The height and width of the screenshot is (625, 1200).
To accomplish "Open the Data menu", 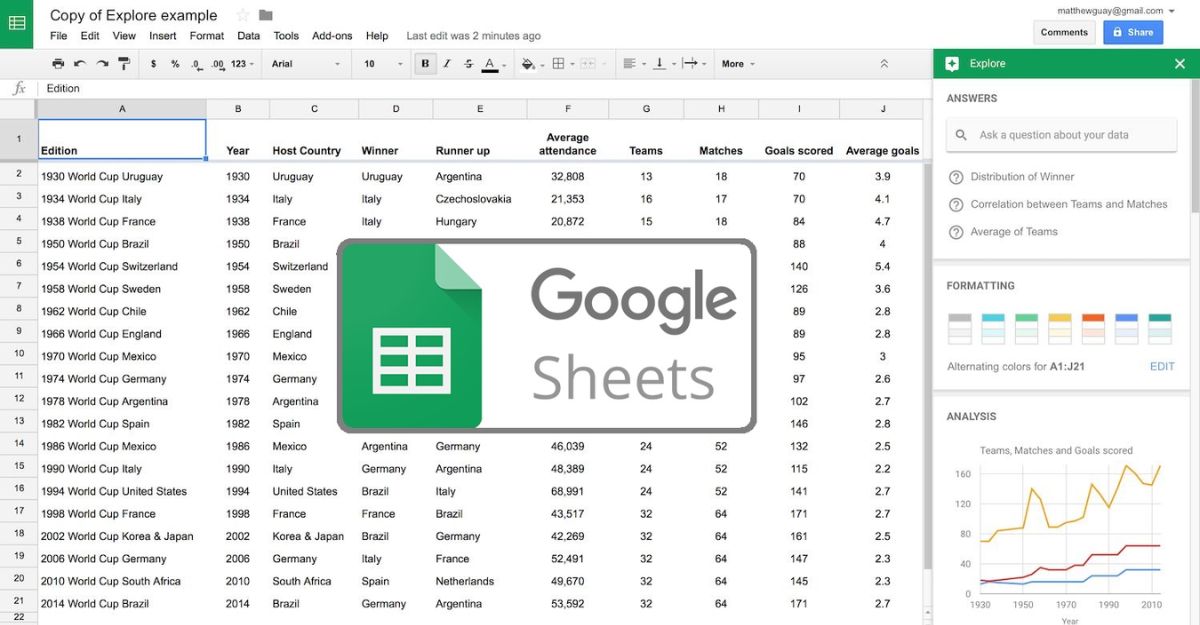I will pyautogui.click(x=249, y=36).
